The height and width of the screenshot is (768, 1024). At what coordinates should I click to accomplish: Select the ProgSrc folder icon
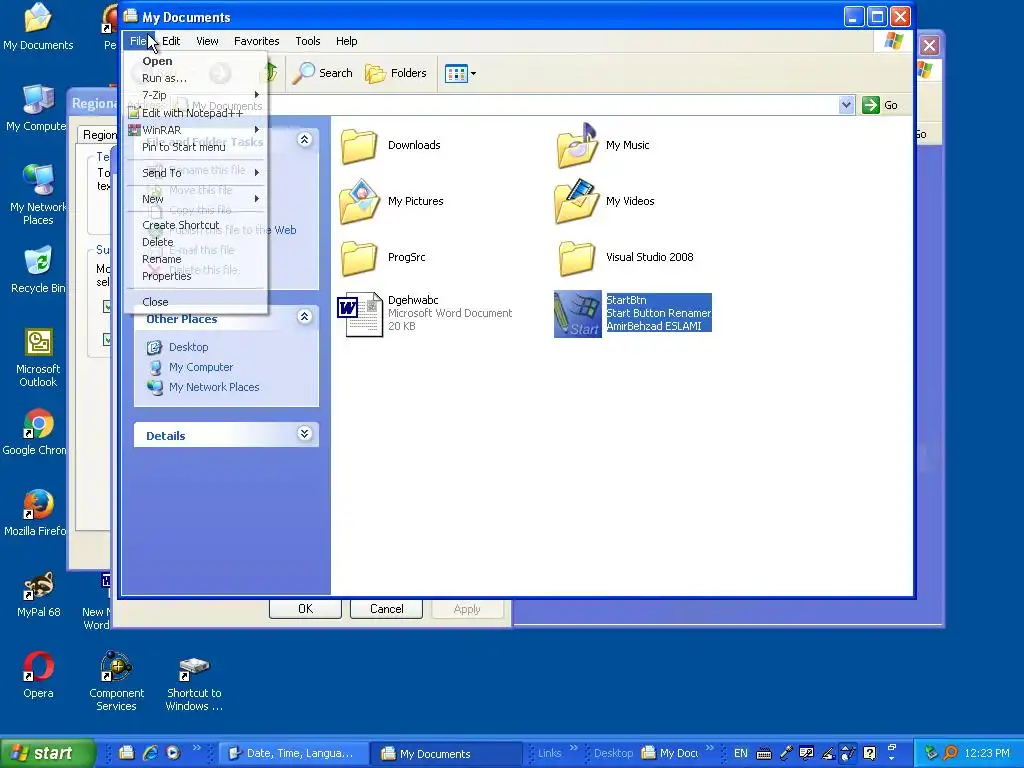click(x=359, y=258)
